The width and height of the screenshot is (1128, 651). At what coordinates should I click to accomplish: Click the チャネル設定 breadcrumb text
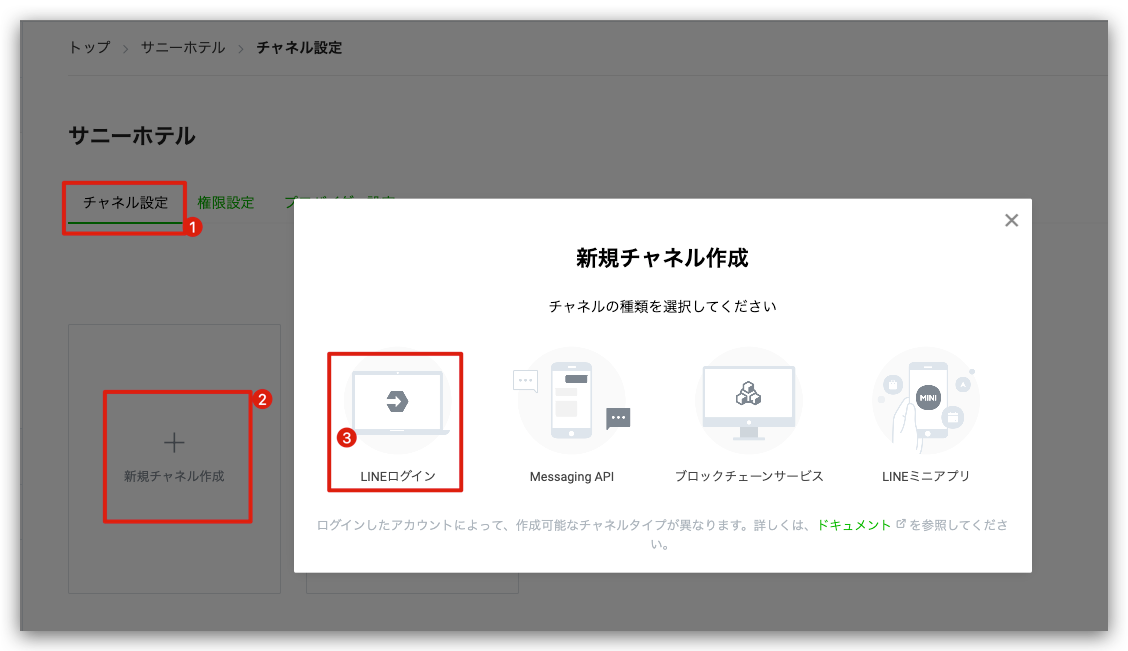[x=299, y=47]
